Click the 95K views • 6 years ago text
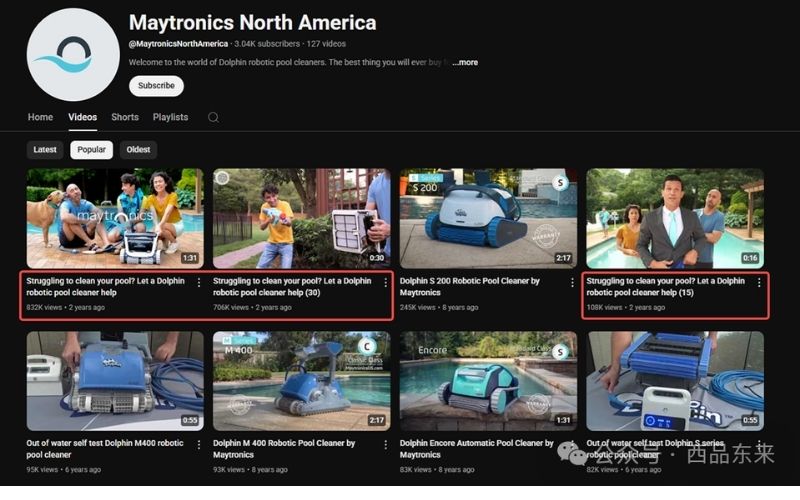The height and width of the screenshot is (500, 800). point(63,470)
